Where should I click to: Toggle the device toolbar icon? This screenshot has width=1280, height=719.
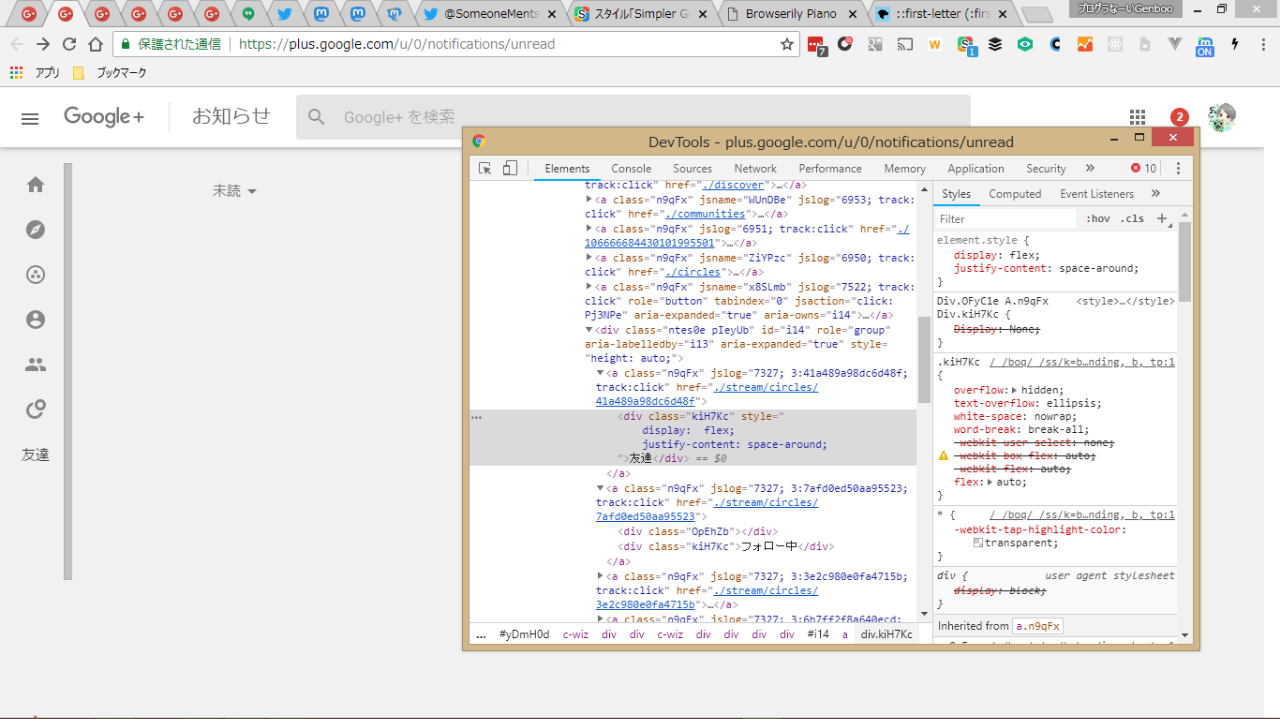(509, 168)
